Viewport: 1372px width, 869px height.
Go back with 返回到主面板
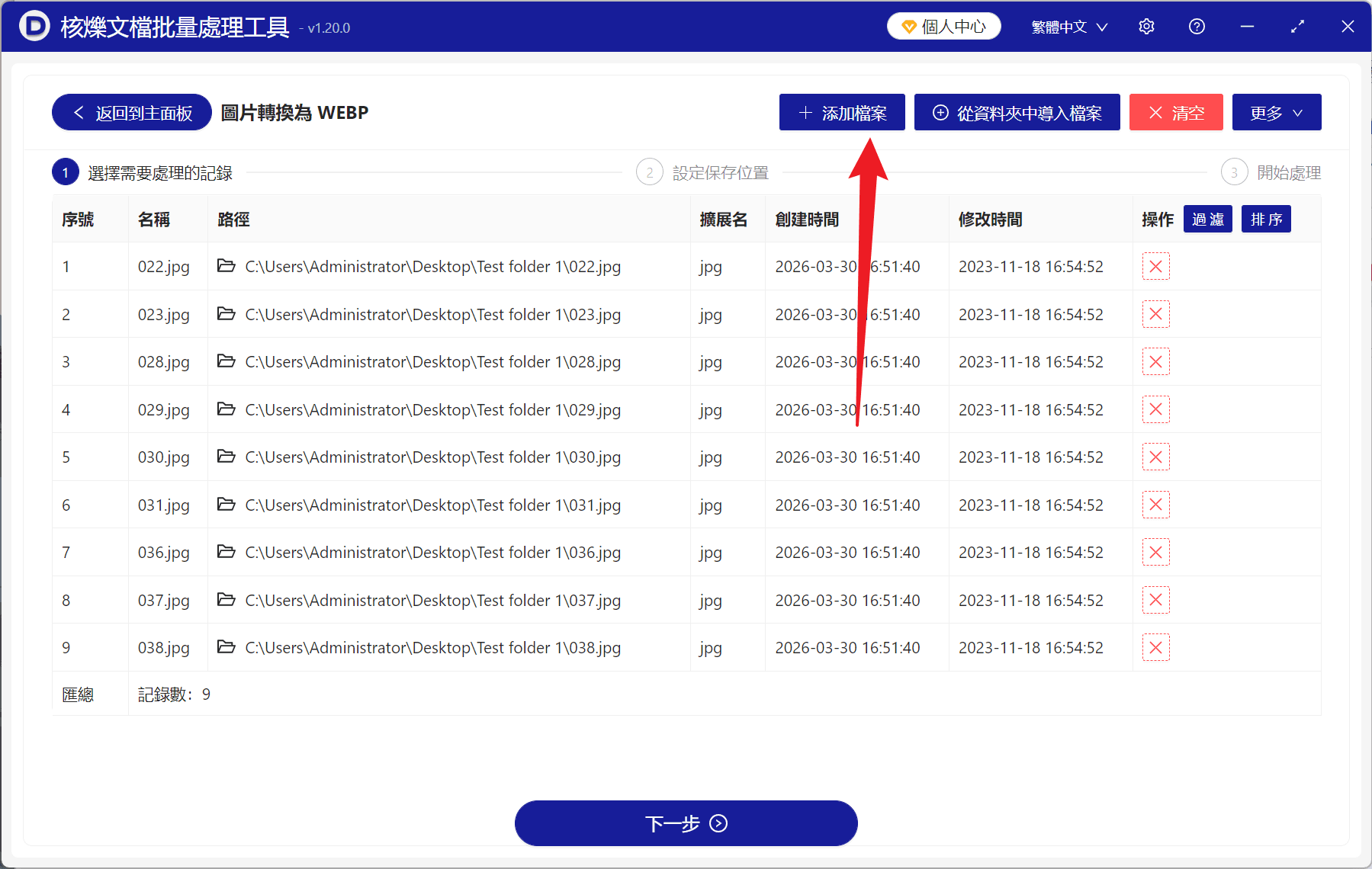[130, 112]
